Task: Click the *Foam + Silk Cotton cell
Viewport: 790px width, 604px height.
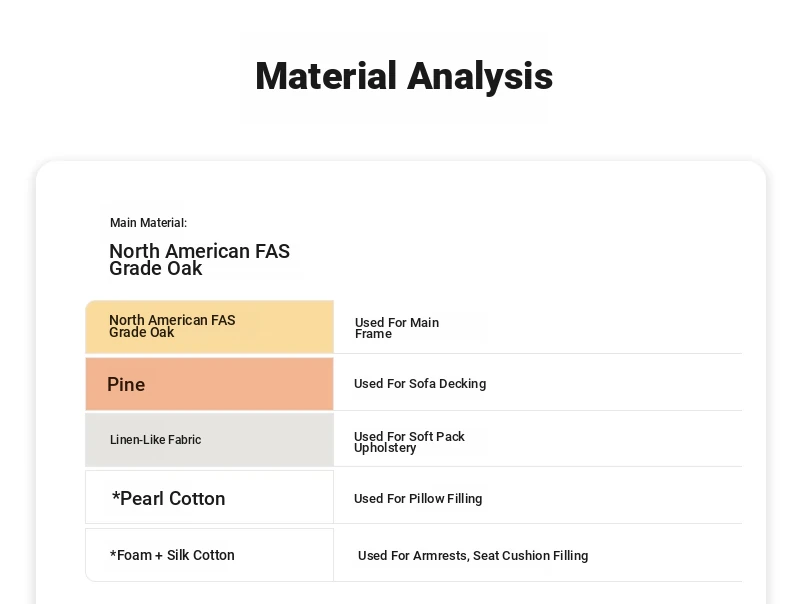Action: pos(210,555)
